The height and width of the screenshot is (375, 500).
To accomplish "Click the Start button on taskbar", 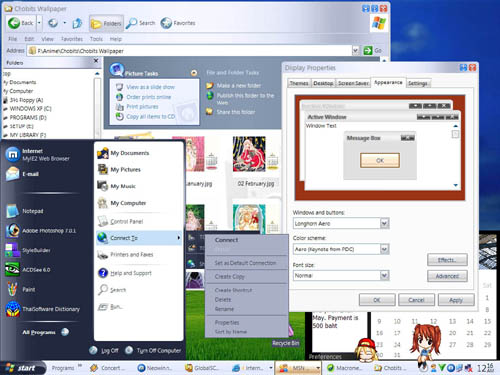I will tap(23, 368).
